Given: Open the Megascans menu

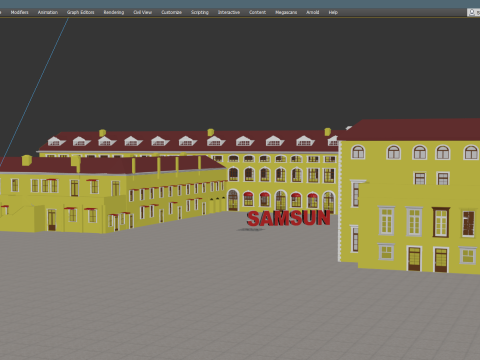Looking at the screenshot, I should click(x=286, y=12).
